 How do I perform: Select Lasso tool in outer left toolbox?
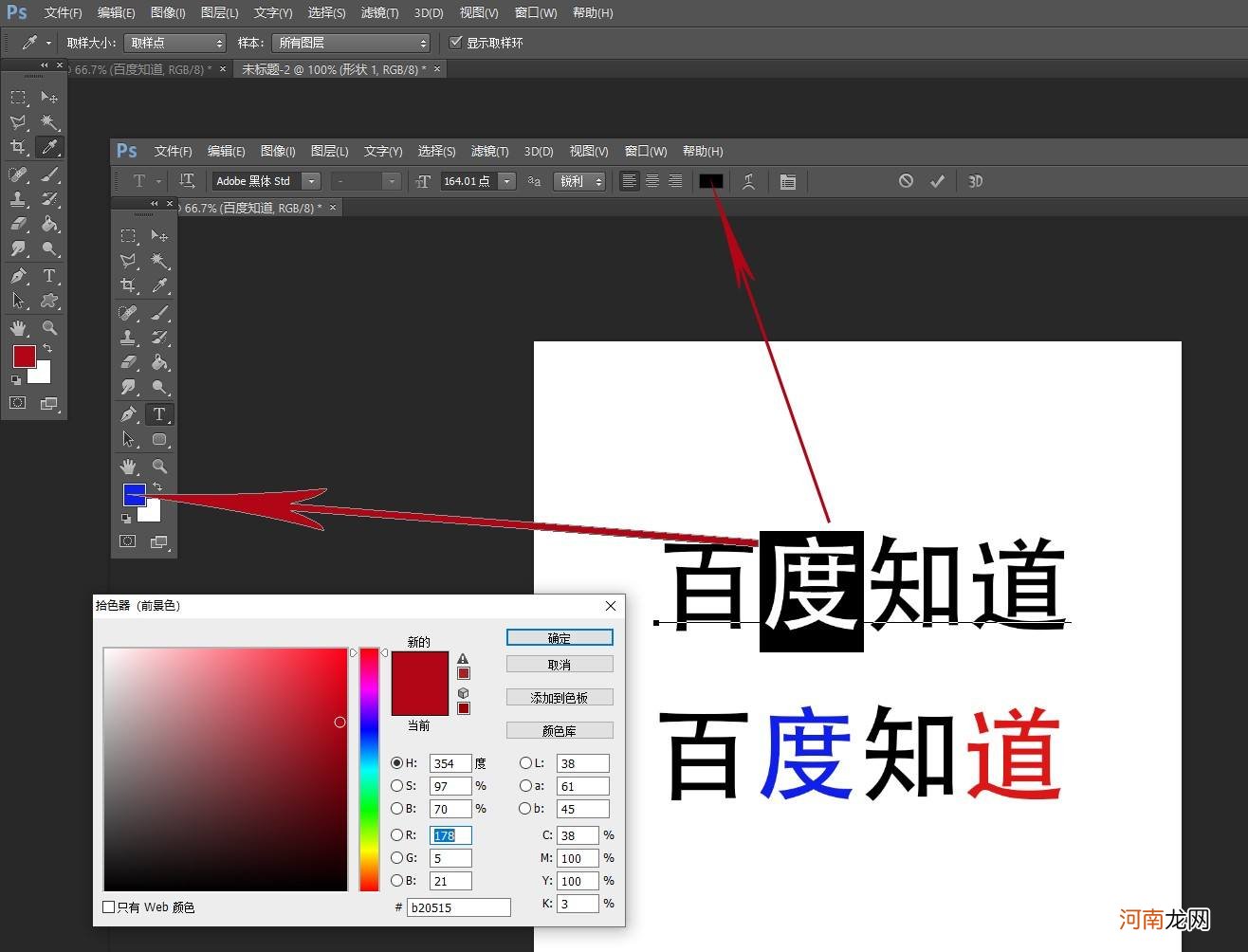pos(18,122)
